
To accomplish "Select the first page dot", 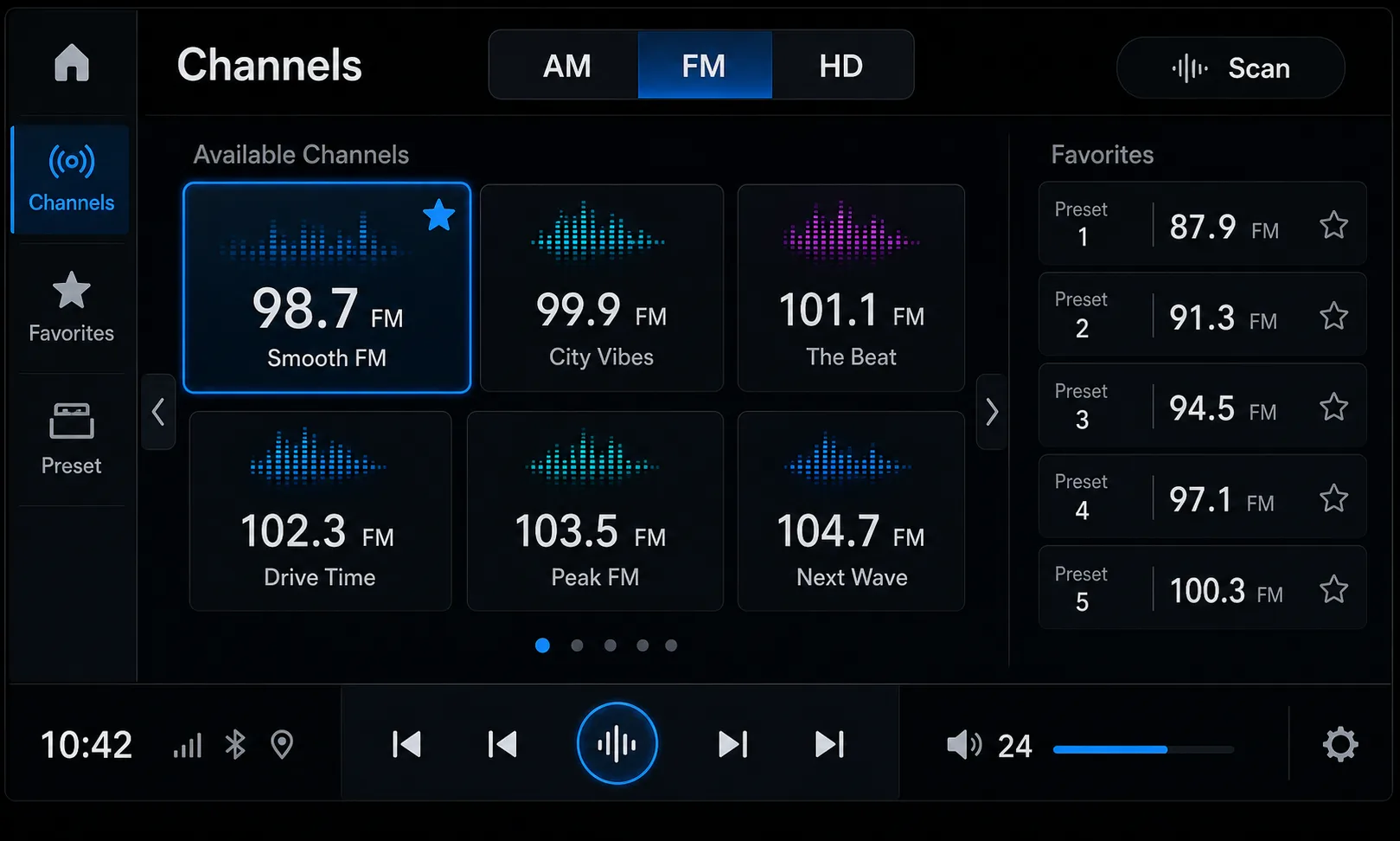I will tap(542, 645).
